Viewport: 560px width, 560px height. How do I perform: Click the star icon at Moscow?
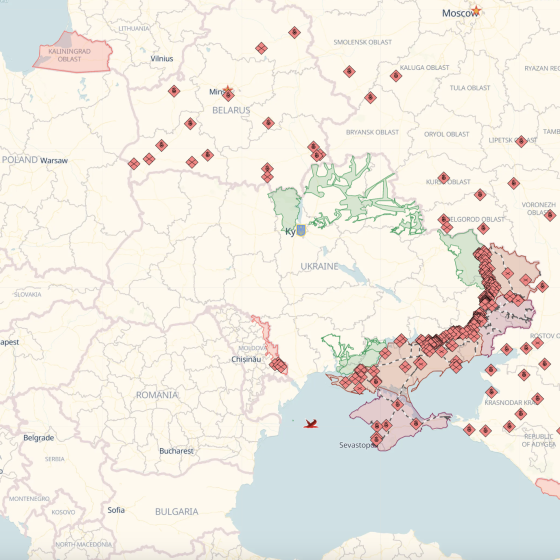coord(476,11)
